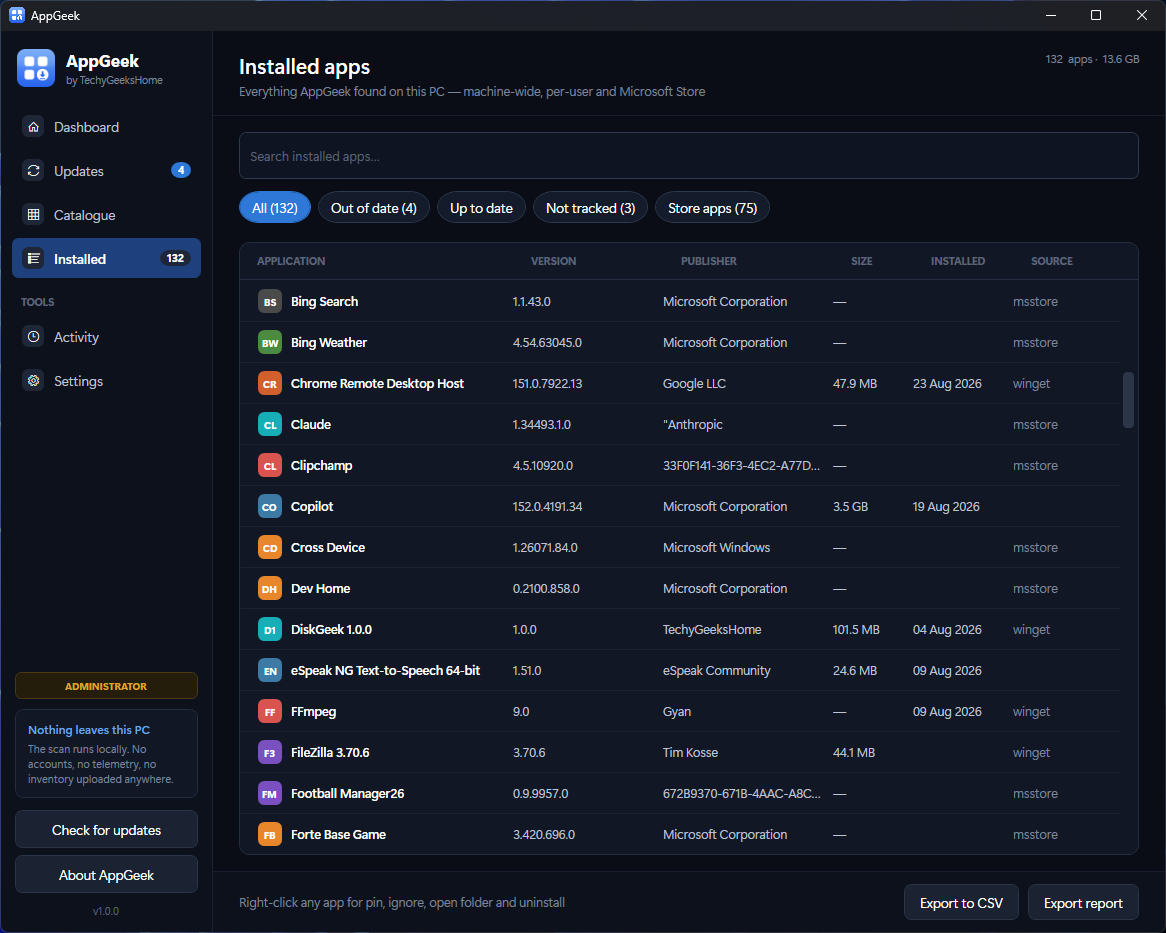The width and height of the screenshot is (1166, 933).
Task: Click the AppGeek logo icon in sidebar
Action: pyautogui.click(x=36, y=68)
